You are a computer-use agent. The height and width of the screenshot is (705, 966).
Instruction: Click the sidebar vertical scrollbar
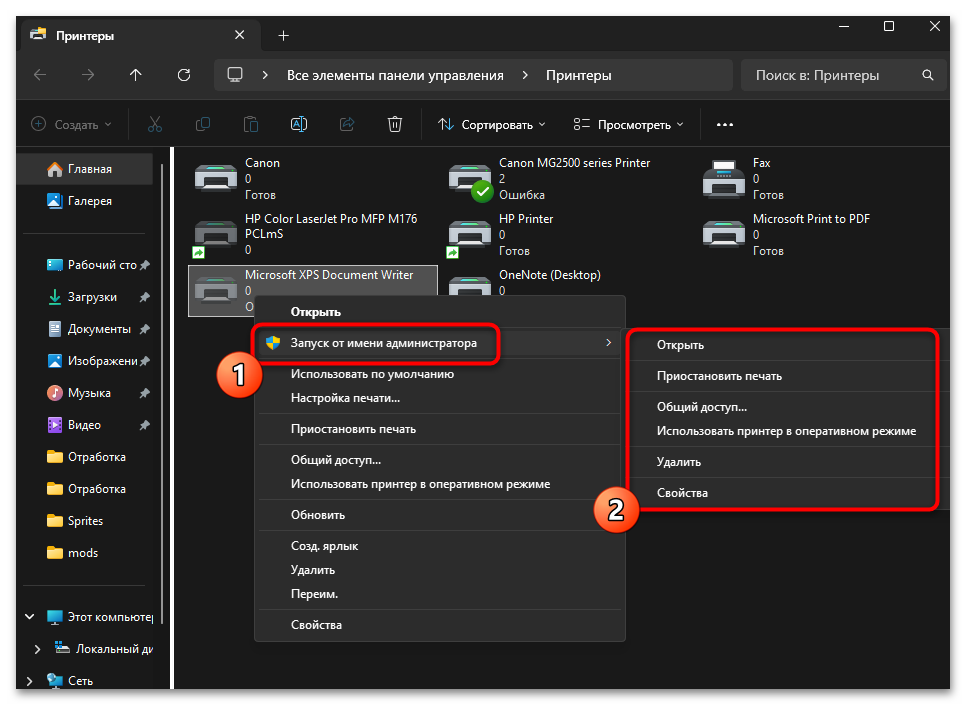pyautogui.click(x=162, y=394)
